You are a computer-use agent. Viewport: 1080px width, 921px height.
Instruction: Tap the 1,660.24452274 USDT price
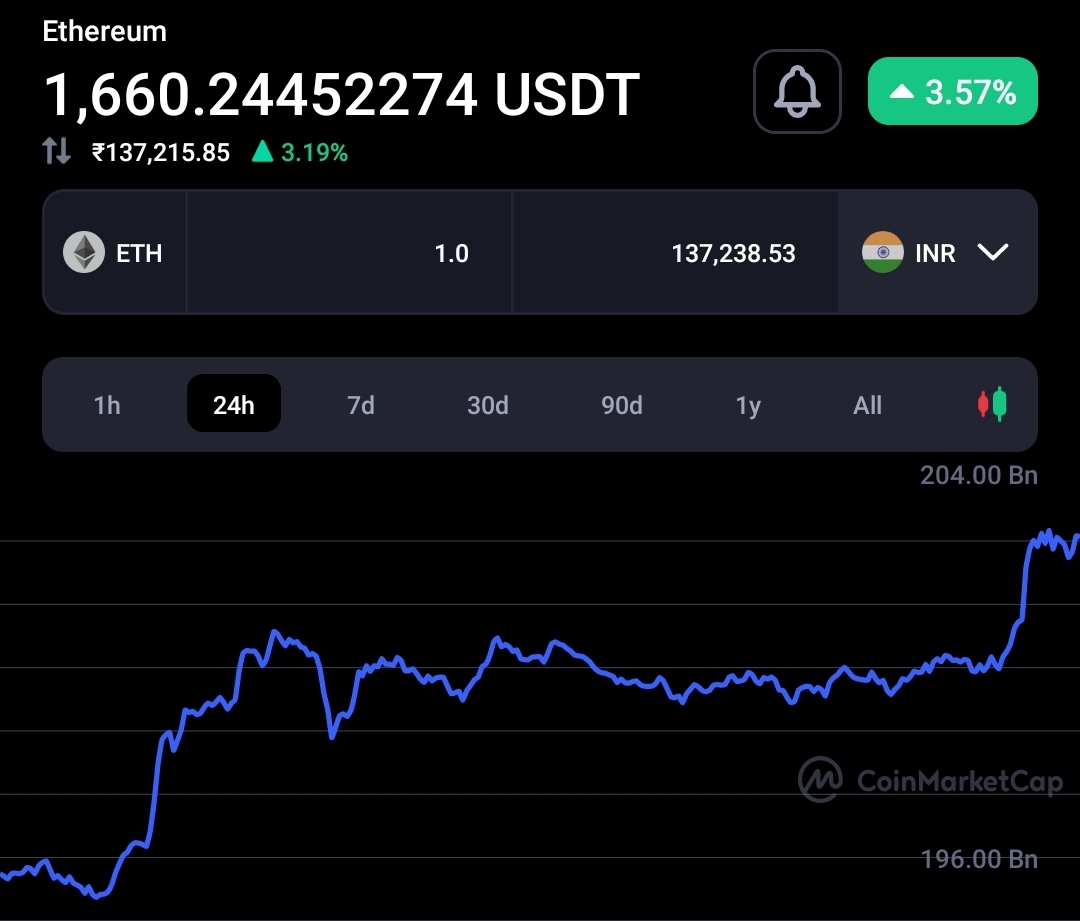pyautogui.click(x=342, y=94)
